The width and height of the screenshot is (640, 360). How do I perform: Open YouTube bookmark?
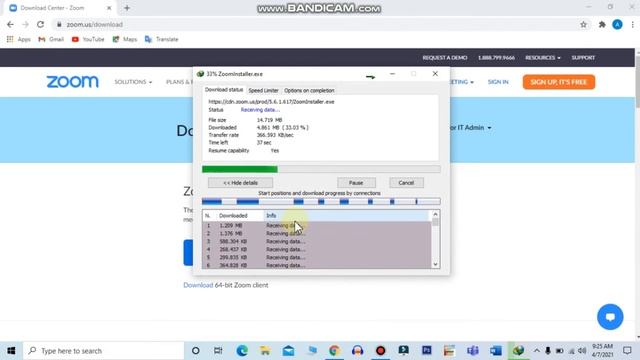(88, 39)
